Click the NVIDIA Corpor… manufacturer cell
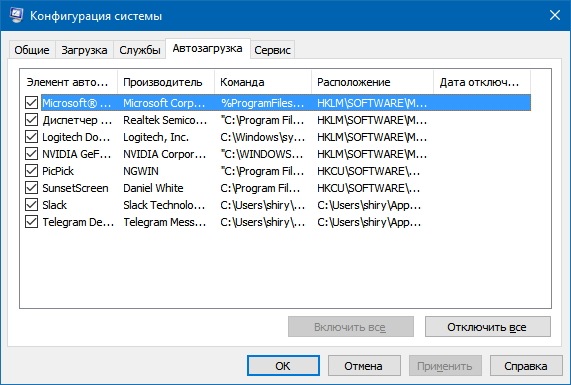The width and height of the screenshot is (571, 385). click(x=165, y=154)
